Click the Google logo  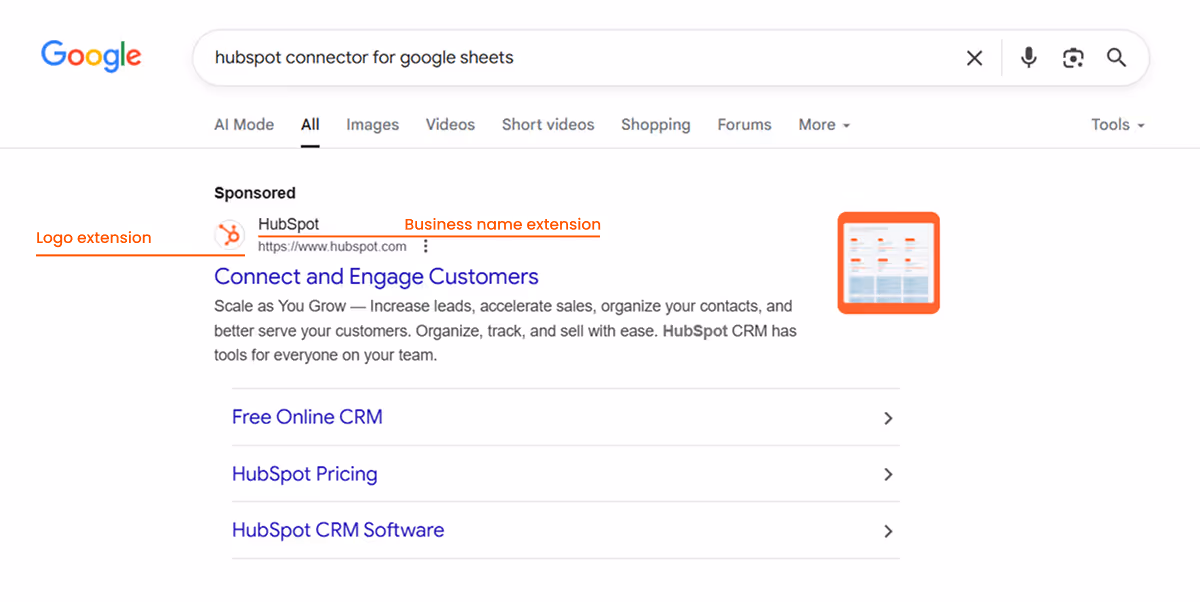(x=91, y=56)
